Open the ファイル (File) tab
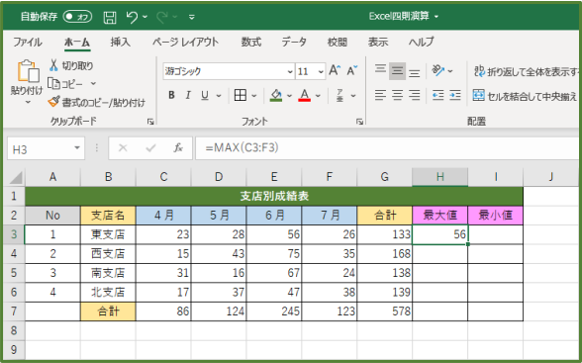This screenshot has height=363, width=582. [x=27, y=42]
